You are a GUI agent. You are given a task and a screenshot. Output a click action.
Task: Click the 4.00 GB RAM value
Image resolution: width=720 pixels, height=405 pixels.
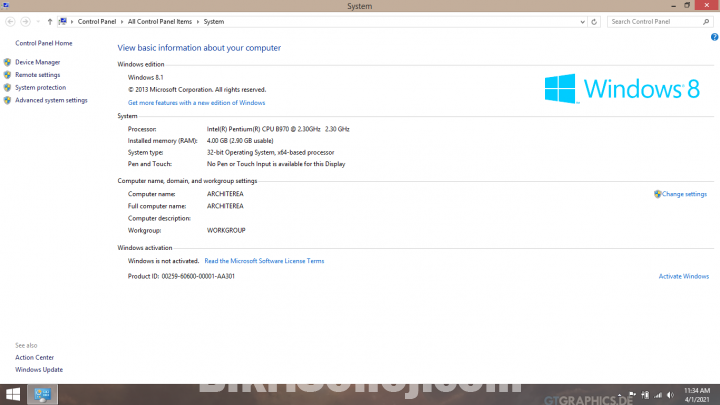(240, 141)
